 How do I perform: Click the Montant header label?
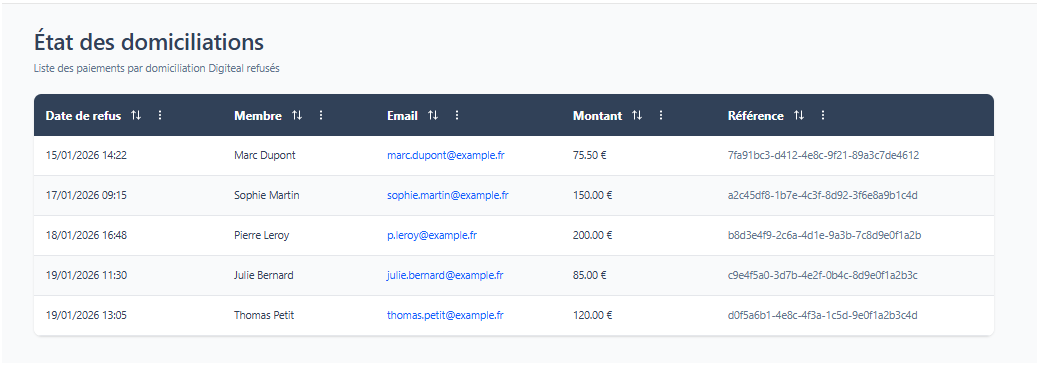click(597, 116)
